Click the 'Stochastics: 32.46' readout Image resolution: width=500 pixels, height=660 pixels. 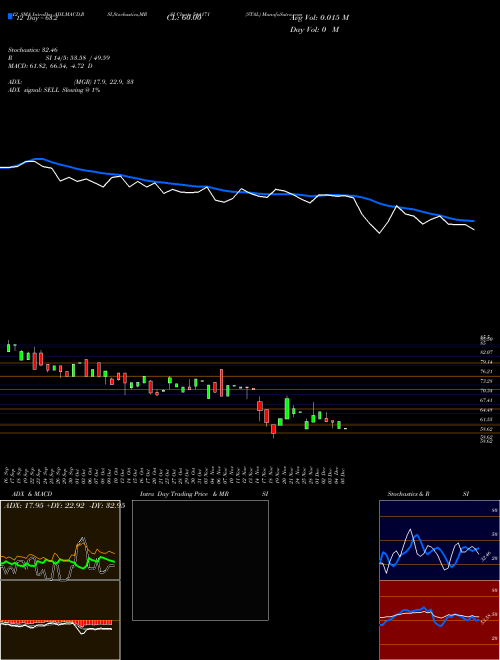tap(31, 50)
